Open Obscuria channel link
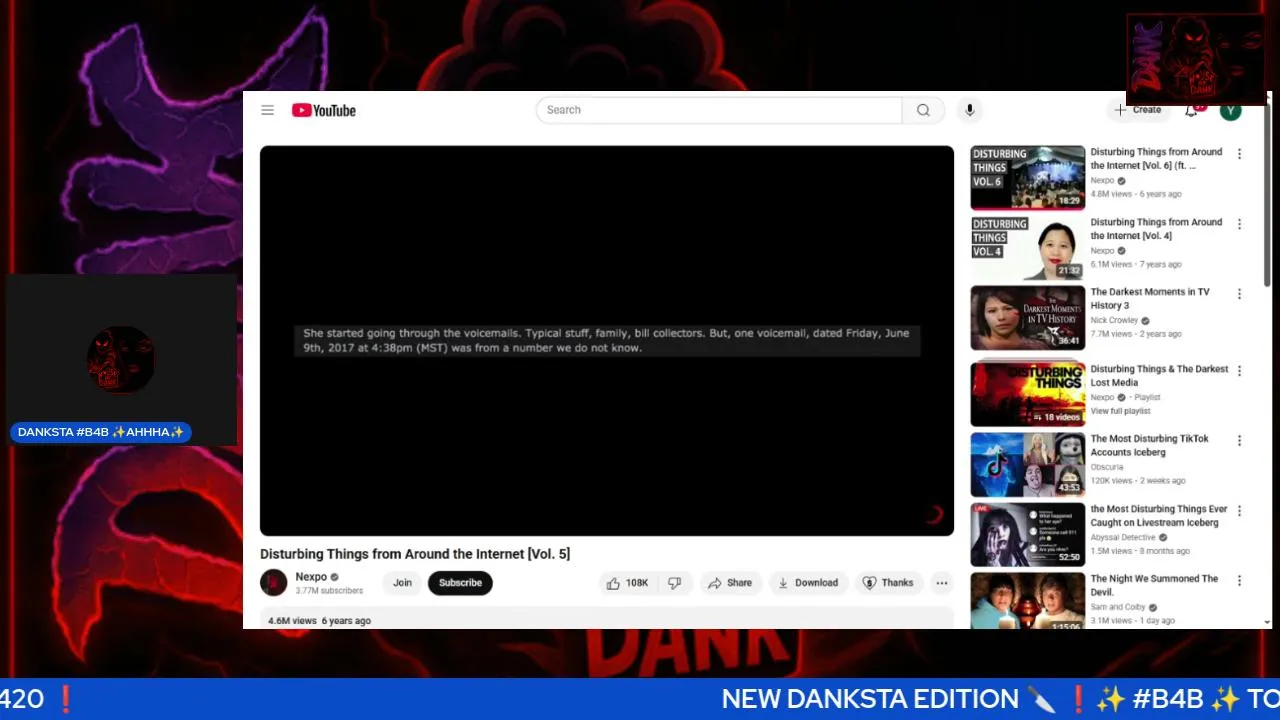This screenshot has width=1280, height=720. tap(1106, 467)
